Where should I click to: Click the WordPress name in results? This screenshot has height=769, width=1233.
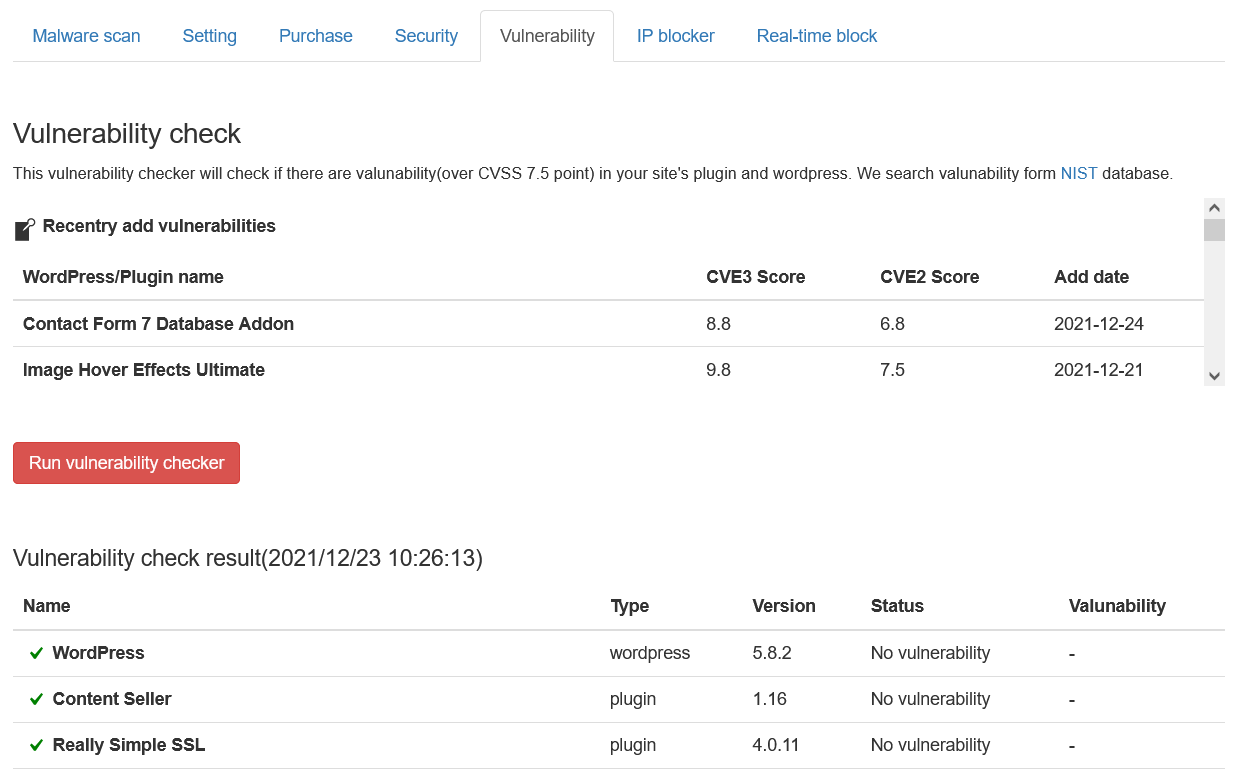[x=98, y=653]
